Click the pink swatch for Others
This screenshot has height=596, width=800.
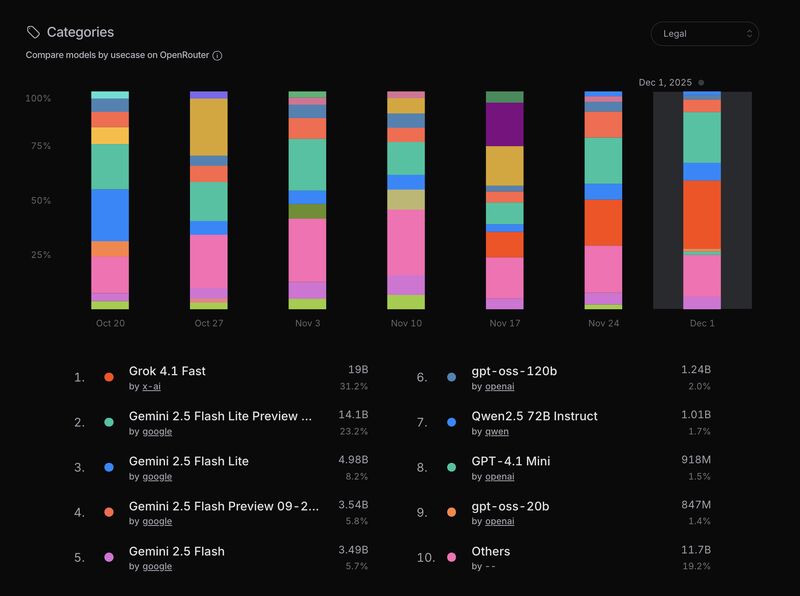[x=452, y=557]
